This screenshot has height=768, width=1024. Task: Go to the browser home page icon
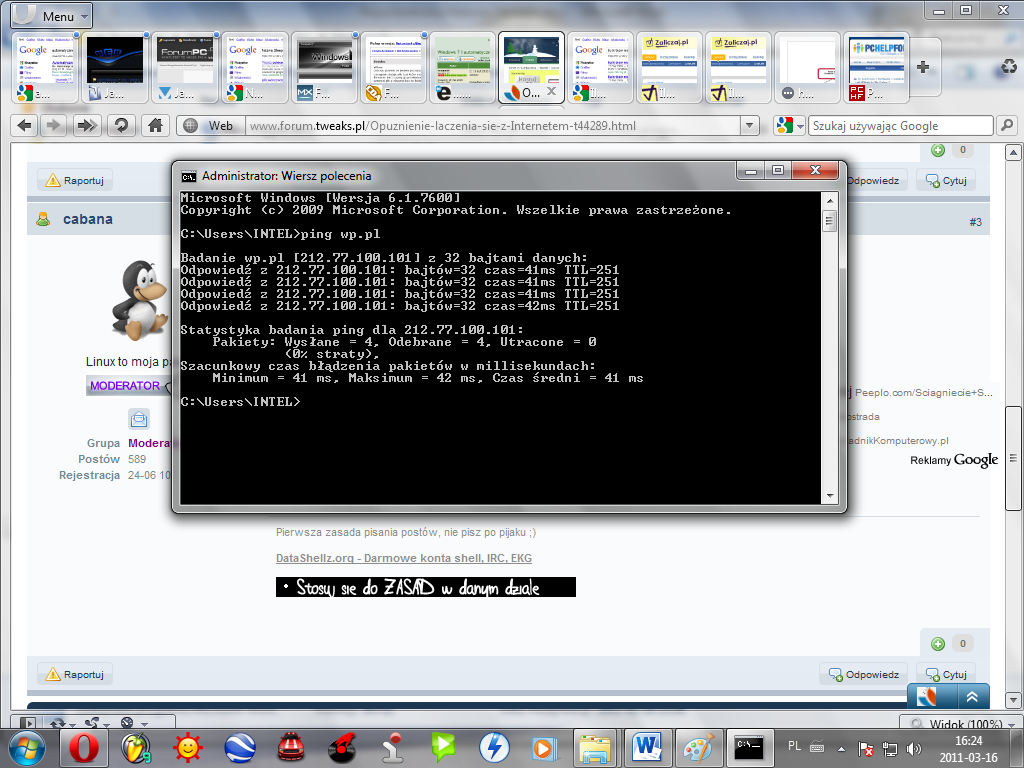(x=154, y=125)
